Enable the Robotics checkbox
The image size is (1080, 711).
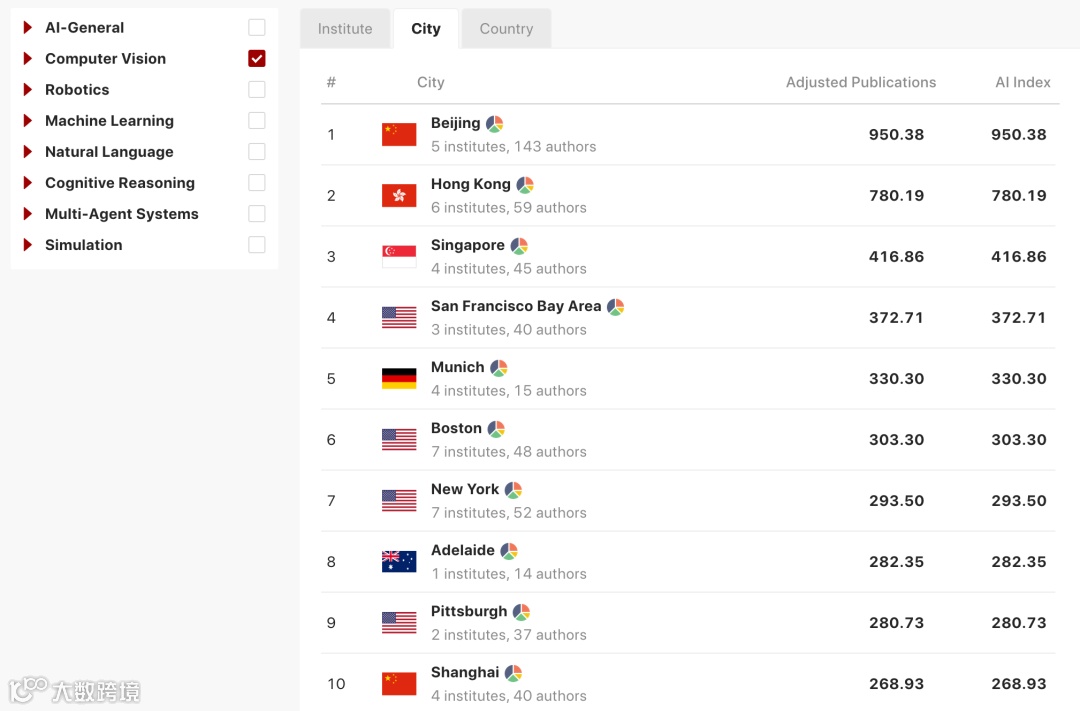257,90
